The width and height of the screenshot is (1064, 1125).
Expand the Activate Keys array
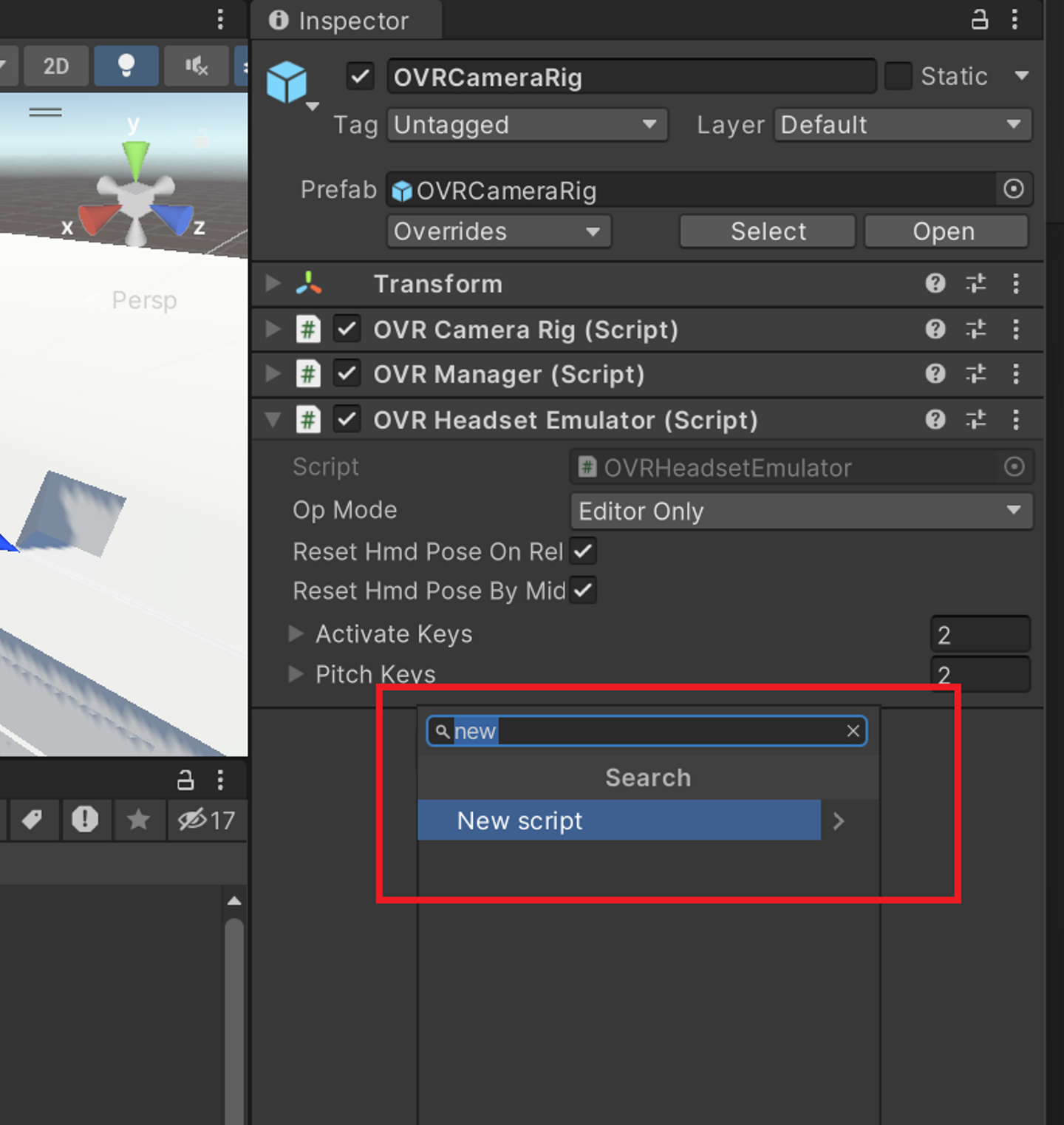(x=296, y=633)
